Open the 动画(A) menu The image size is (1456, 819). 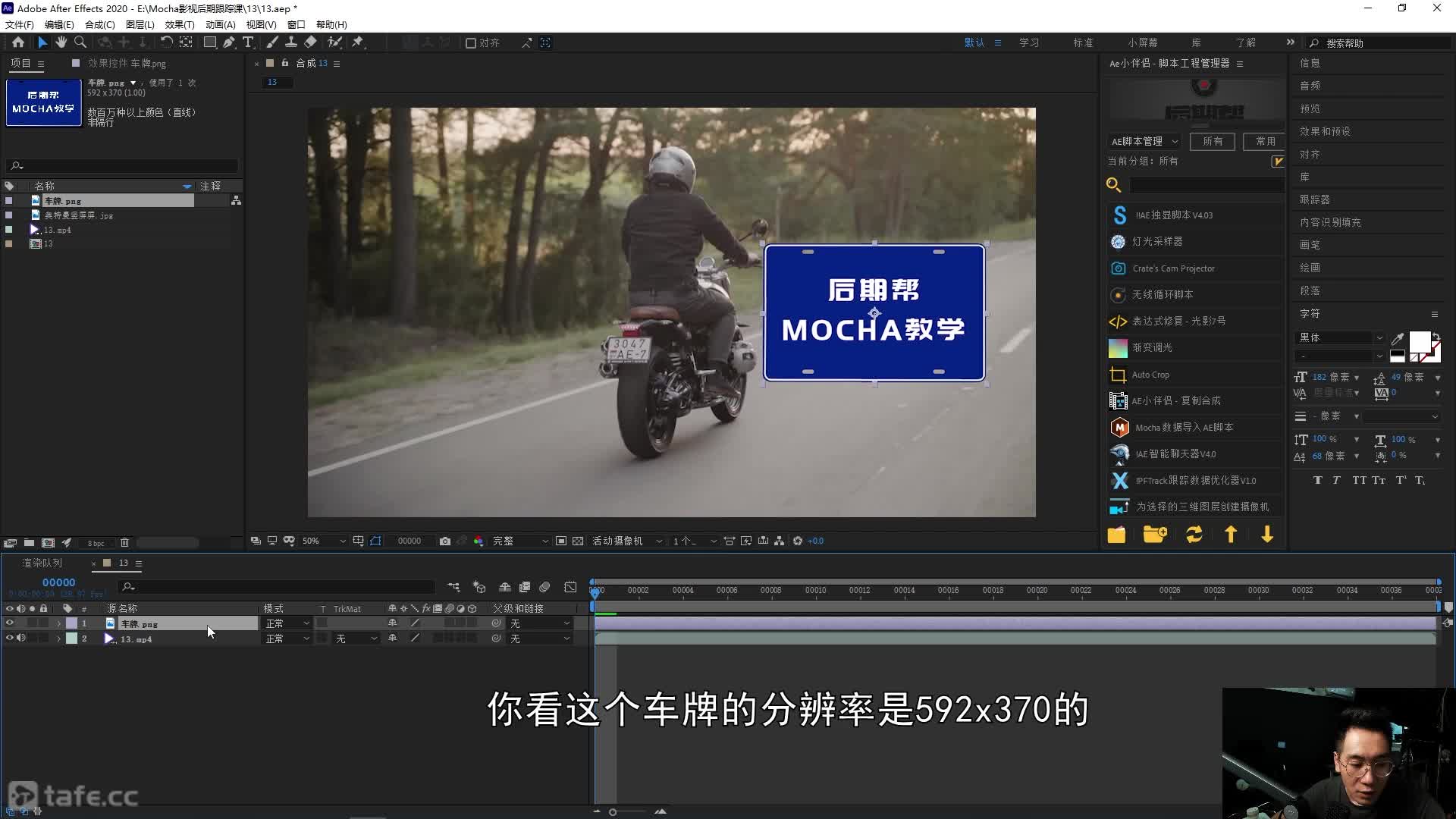[x=220, y=25]
